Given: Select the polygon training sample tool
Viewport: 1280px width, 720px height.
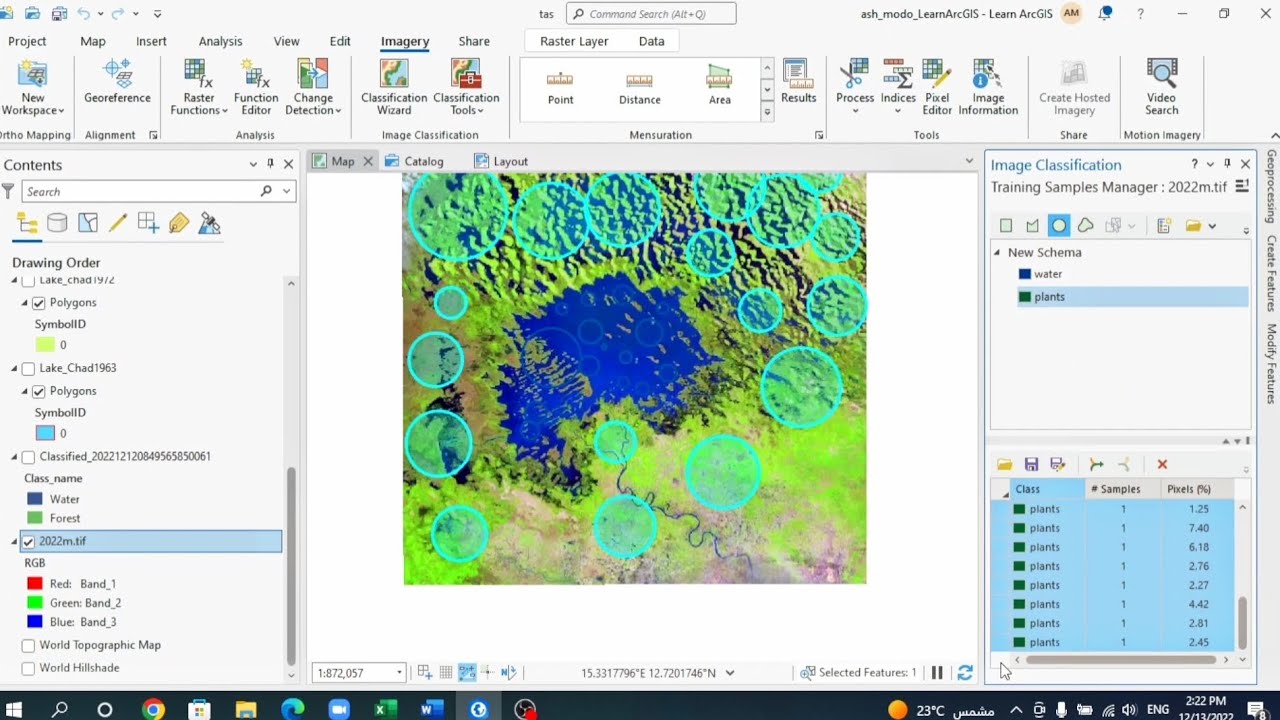Looking at the screenshot, I should click(1032, 226).
